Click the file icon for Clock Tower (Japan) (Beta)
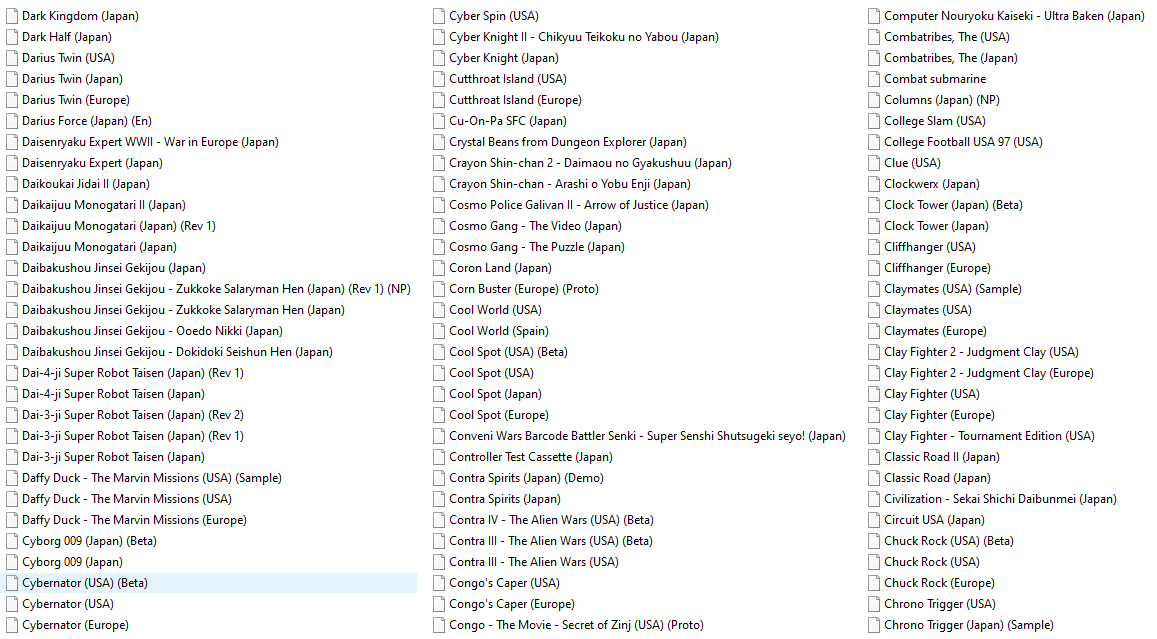1157x639 pixels. (x=874, y=205)
